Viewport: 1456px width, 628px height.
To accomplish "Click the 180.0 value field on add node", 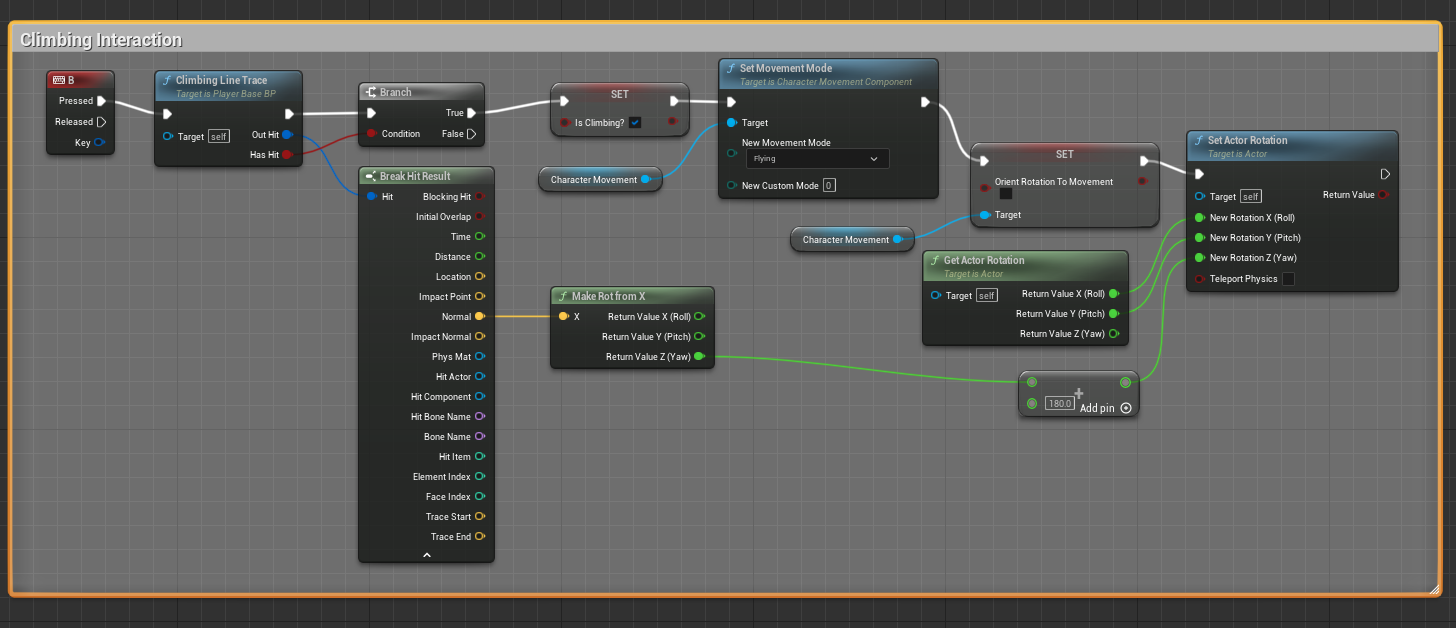I will [1059, 404].
